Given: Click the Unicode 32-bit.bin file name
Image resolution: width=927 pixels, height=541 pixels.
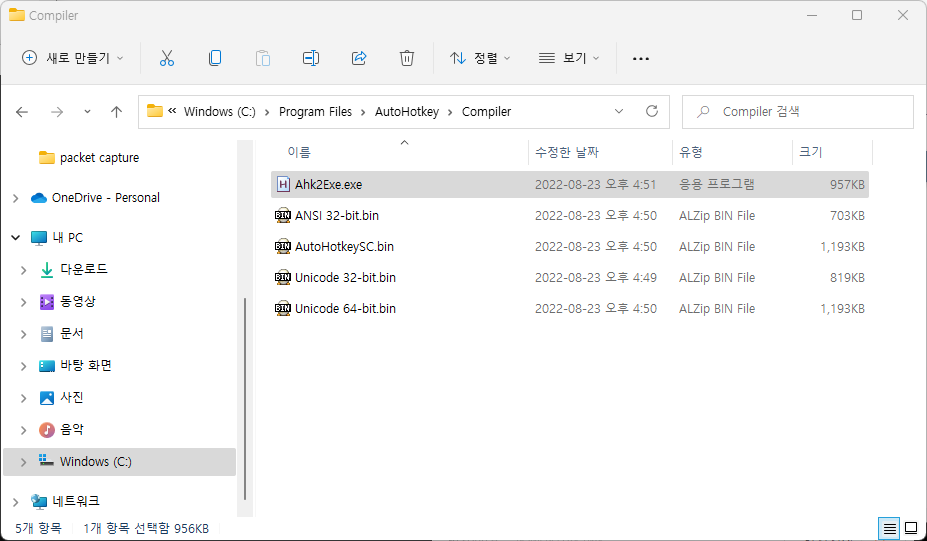Looking at the screenshot, I should coord(345,277).
